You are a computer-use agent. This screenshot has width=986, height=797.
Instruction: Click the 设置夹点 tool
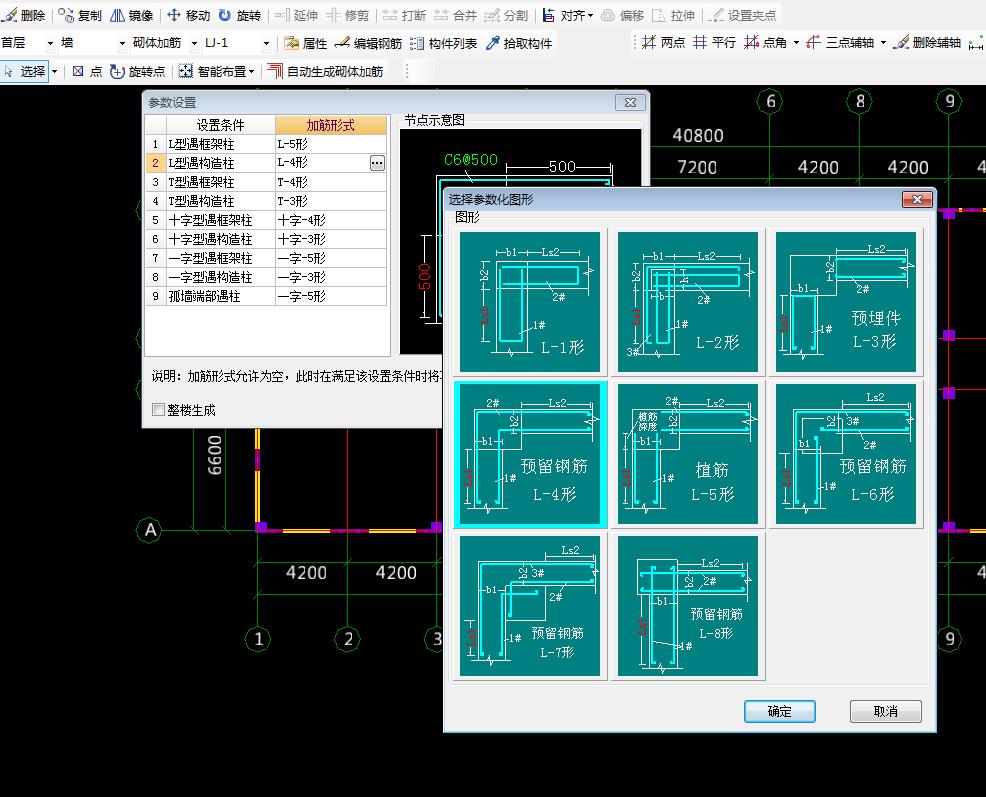pyautogui.click(x=742, y=15)
